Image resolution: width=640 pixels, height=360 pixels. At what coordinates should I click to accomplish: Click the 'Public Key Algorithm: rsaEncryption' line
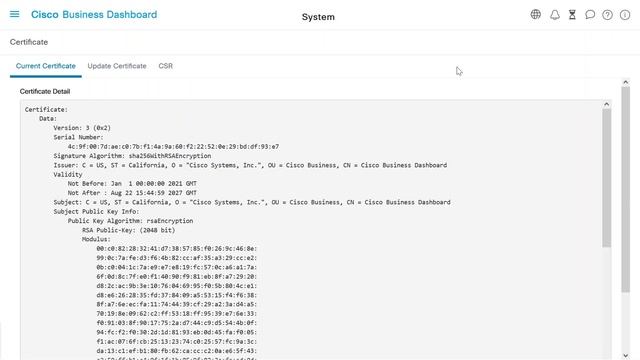click(x=131, y=221)
